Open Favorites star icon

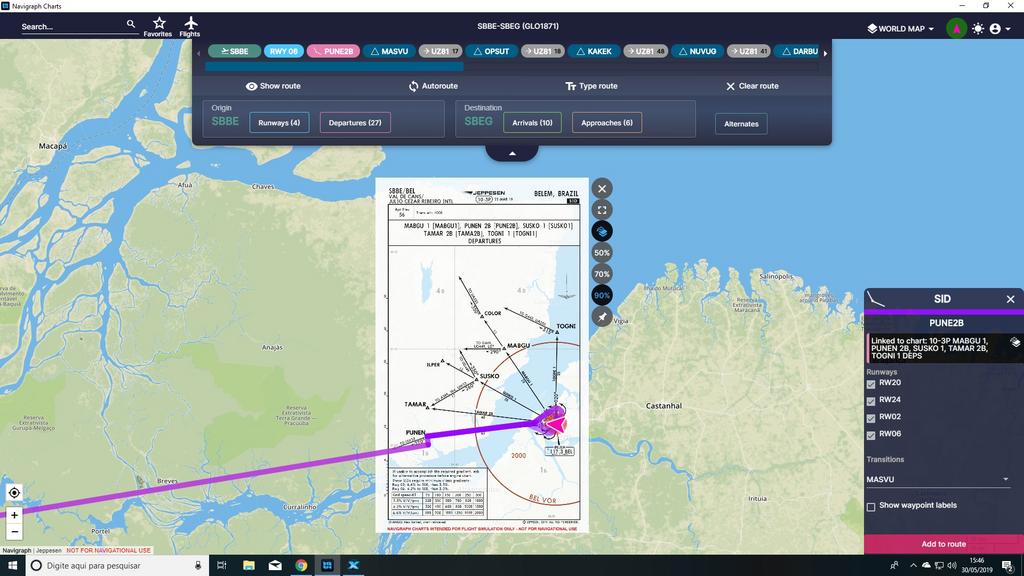159,24
